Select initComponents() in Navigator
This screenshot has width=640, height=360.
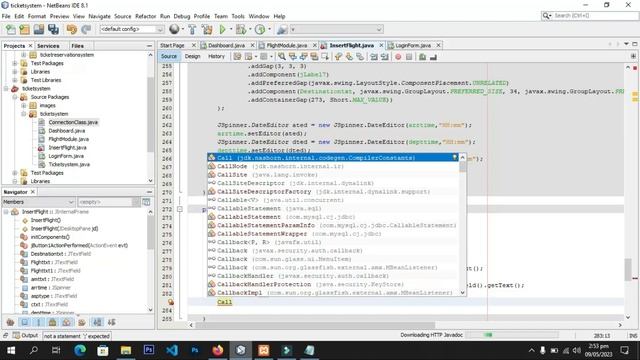pyautogui.click(x=50, y=237)
